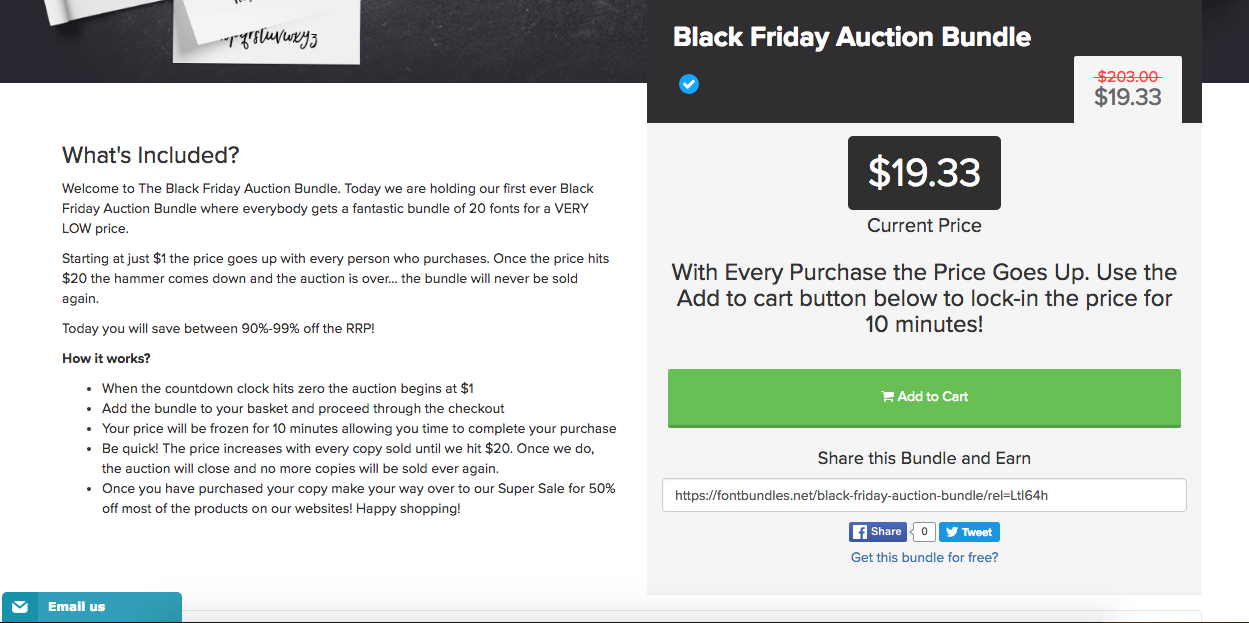Click the "Current Price" label
Image resolution: width=1249 pixels, height=623 pixels.
click(924, 225)
